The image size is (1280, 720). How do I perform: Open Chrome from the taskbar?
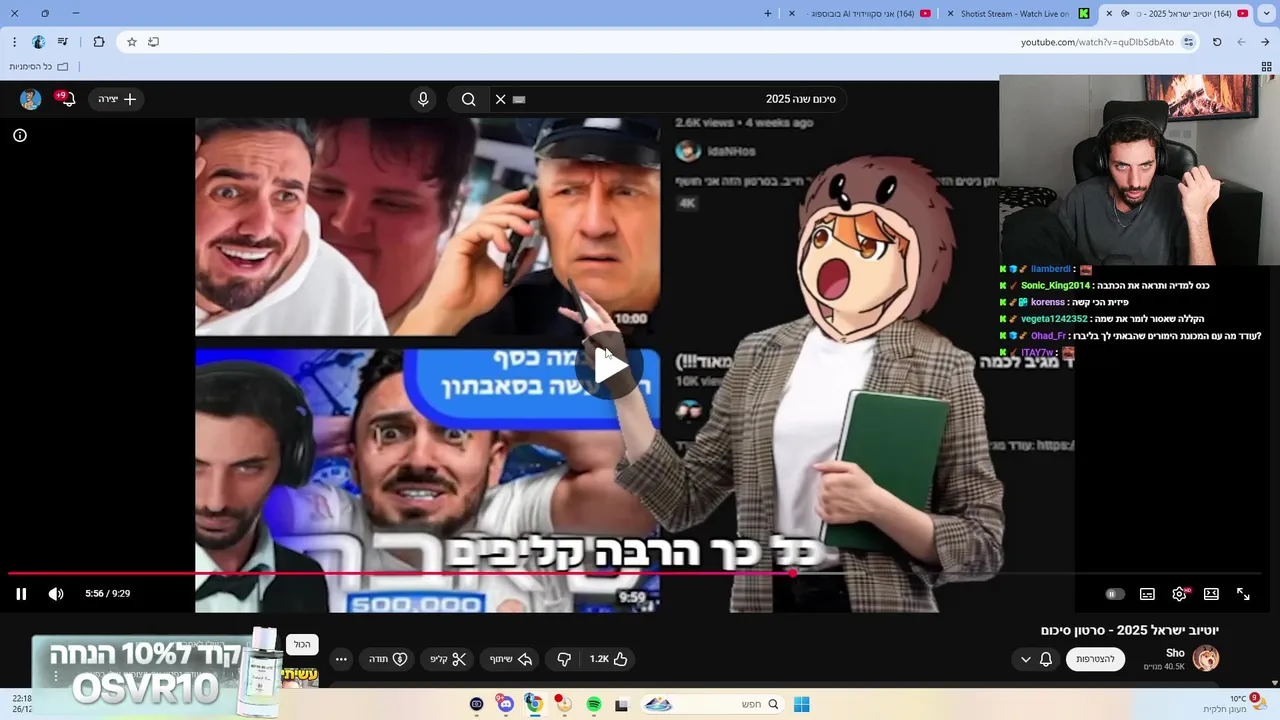tap(535, 704)
